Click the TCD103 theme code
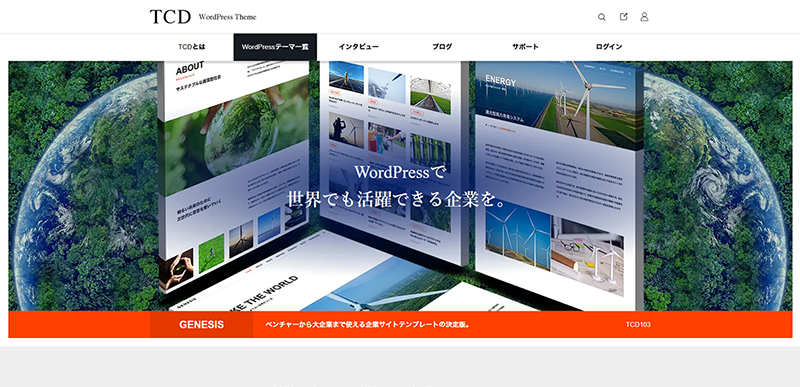800x387 pixels. [x=638, y=325]
